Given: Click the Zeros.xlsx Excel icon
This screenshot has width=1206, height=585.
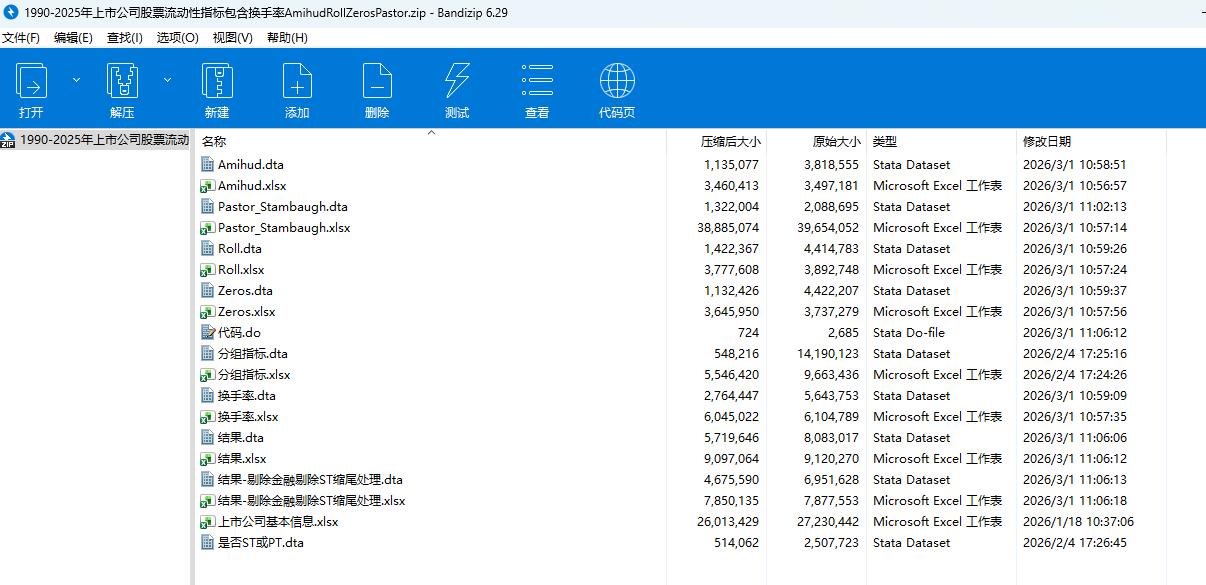Looking at the screenshot, I should pyautogui.click(x=208, y=311).
